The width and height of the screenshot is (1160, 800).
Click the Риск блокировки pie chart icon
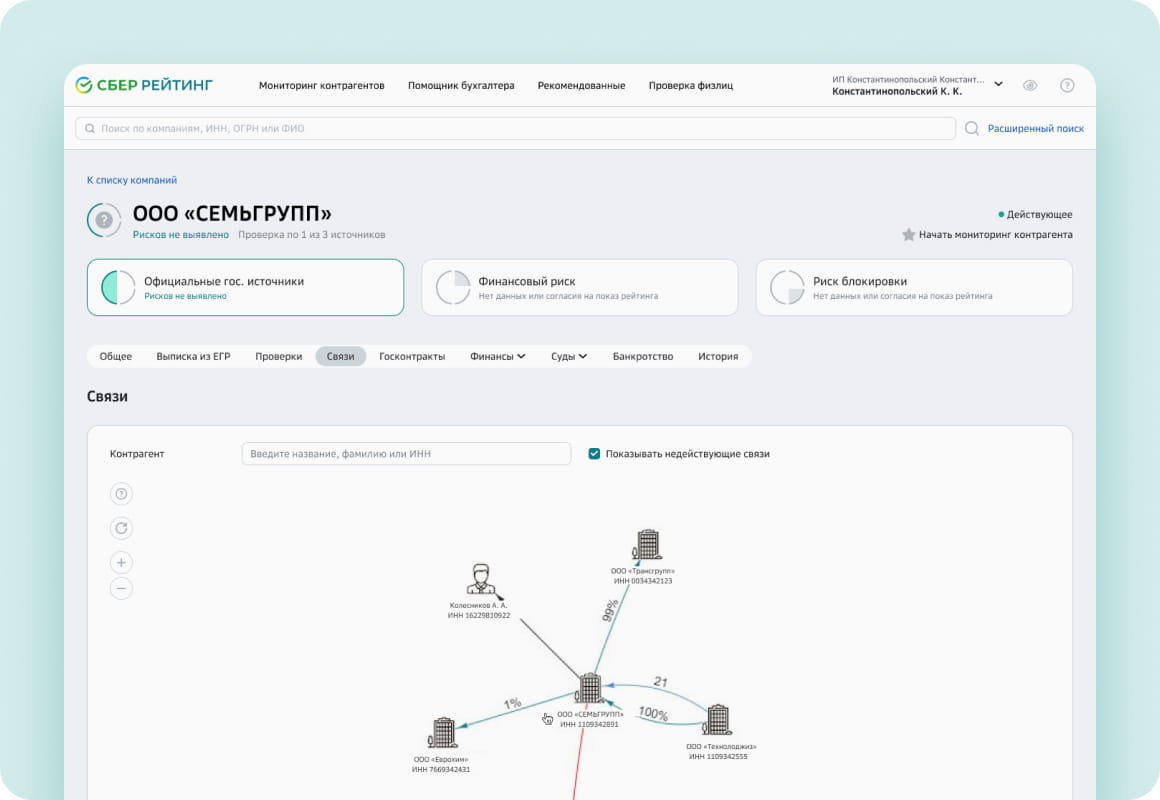click(x=787, y=287)
